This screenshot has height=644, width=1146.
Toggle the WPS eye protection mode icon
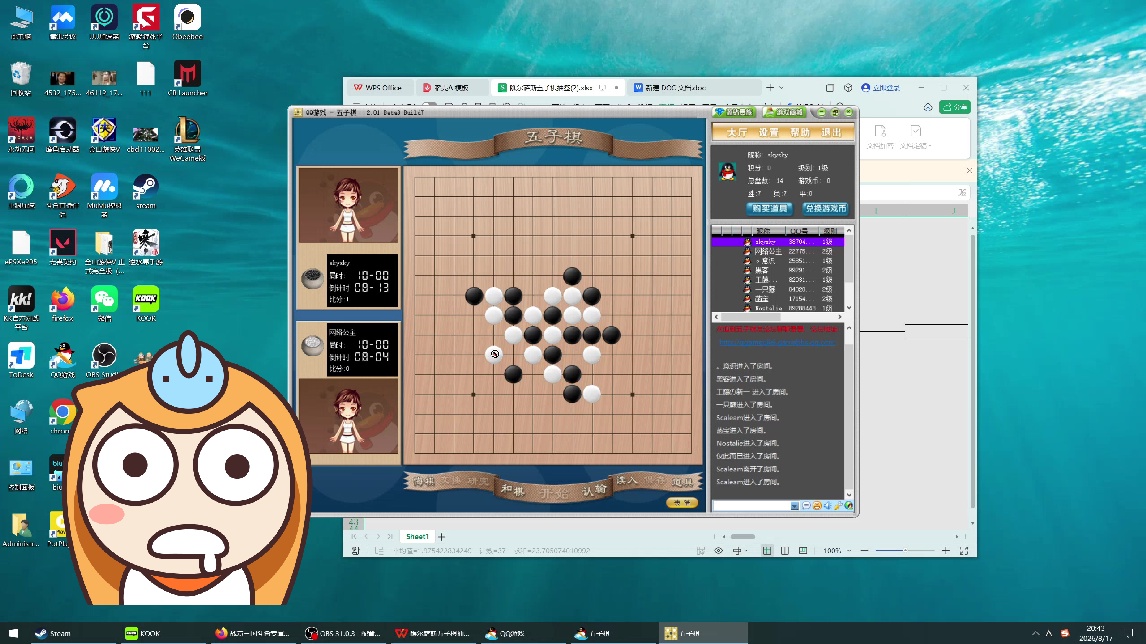click(718, 550)
